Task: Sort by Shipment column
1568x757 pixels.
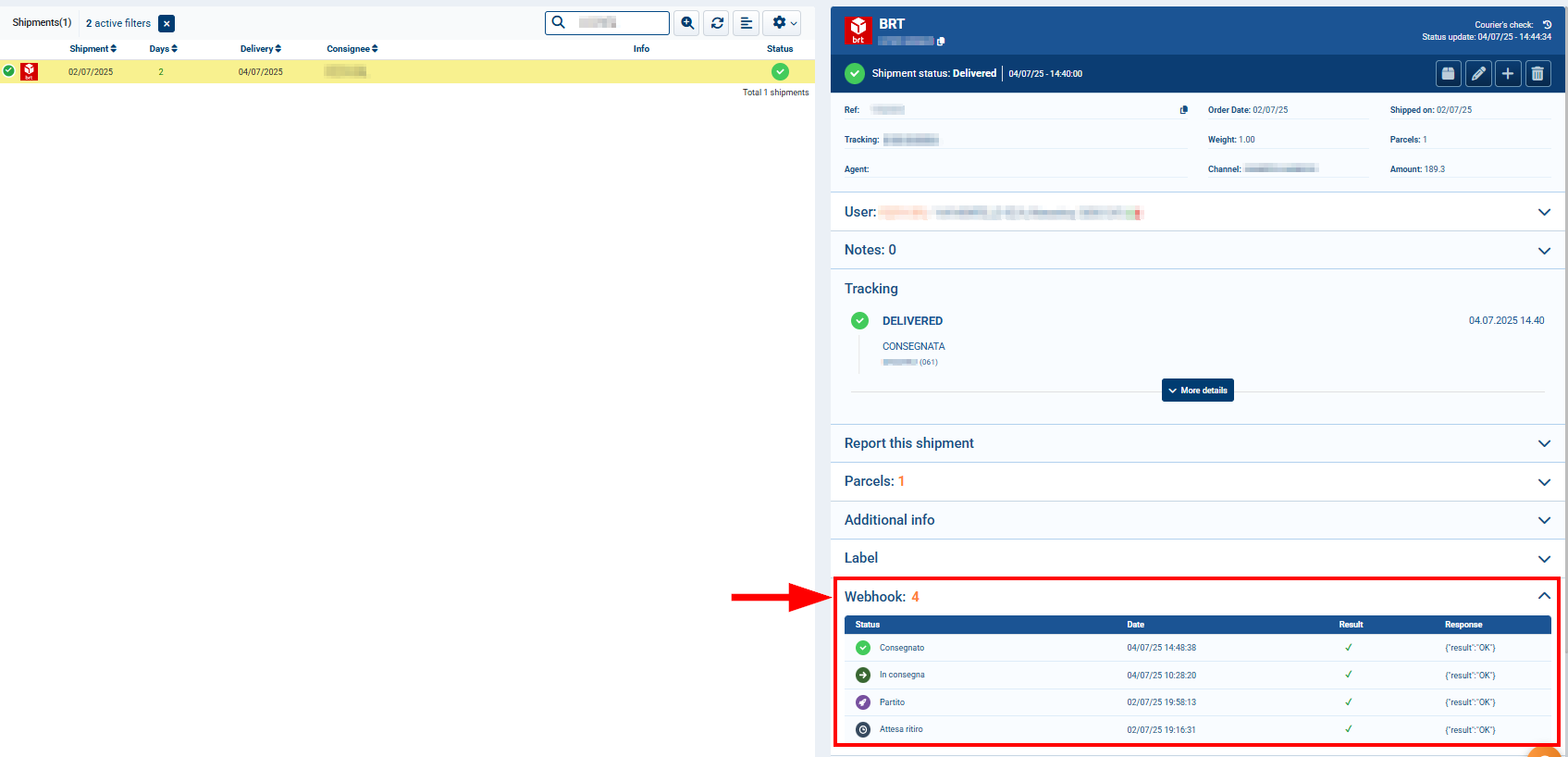Action: 93,49
